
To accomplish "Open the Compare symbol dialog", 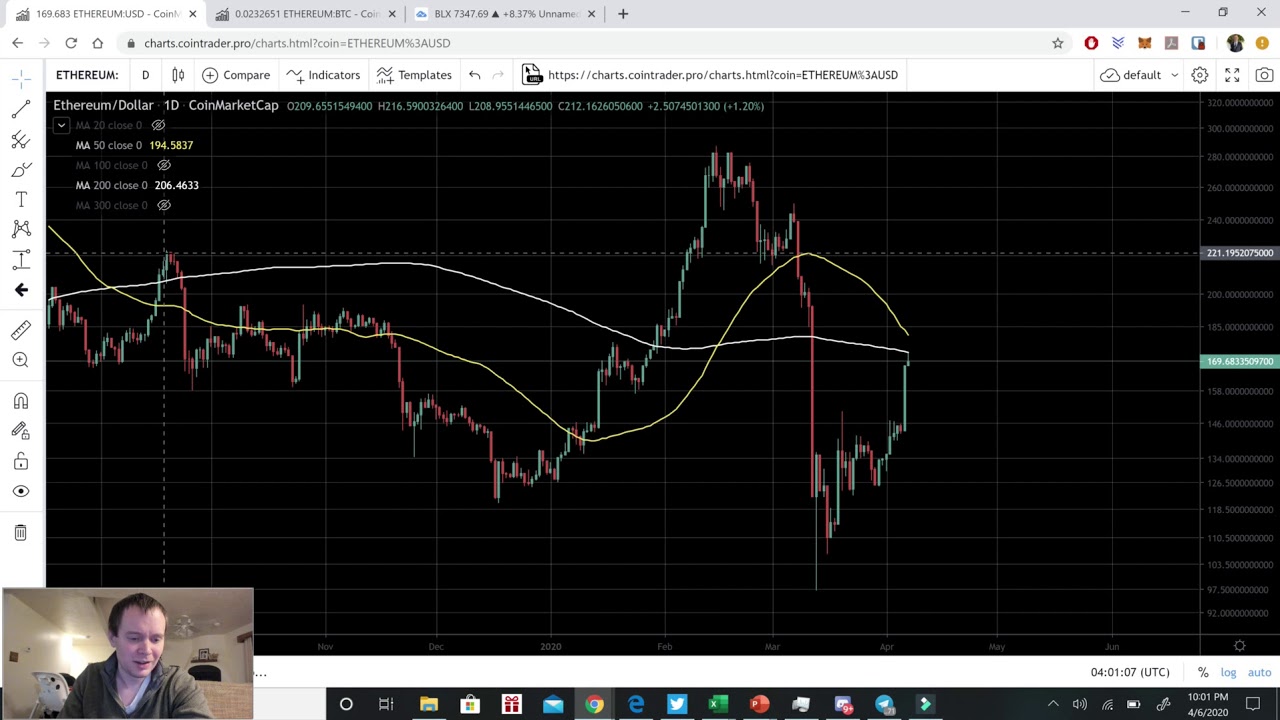I will [236, 75].
